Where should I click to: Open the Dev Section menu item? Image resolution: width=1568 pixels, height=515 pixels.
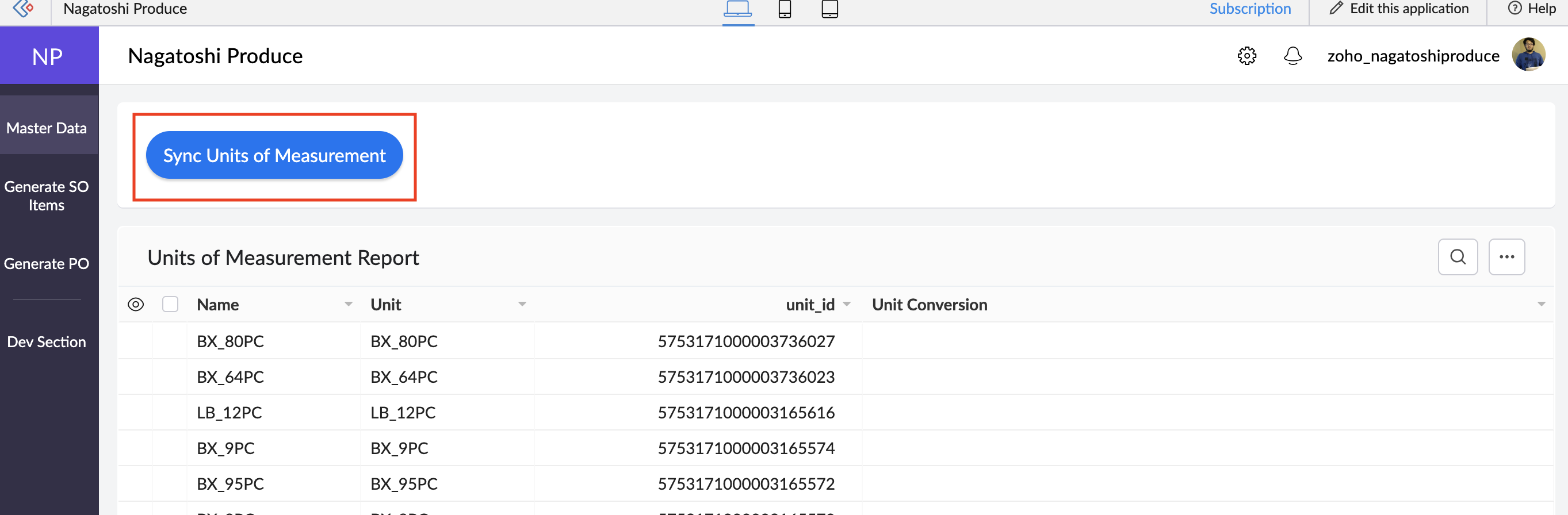pyautogui.click(x=47, y=342)
